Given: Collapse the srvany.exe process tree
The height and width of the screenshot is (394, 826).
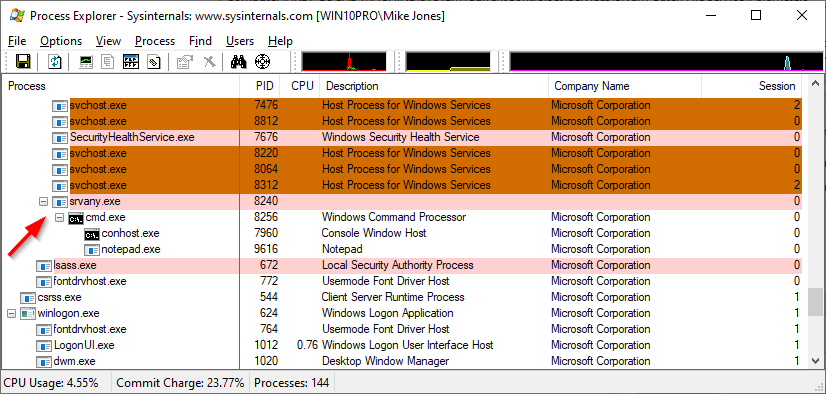Looking at the screenshot, I should point(43,201).
